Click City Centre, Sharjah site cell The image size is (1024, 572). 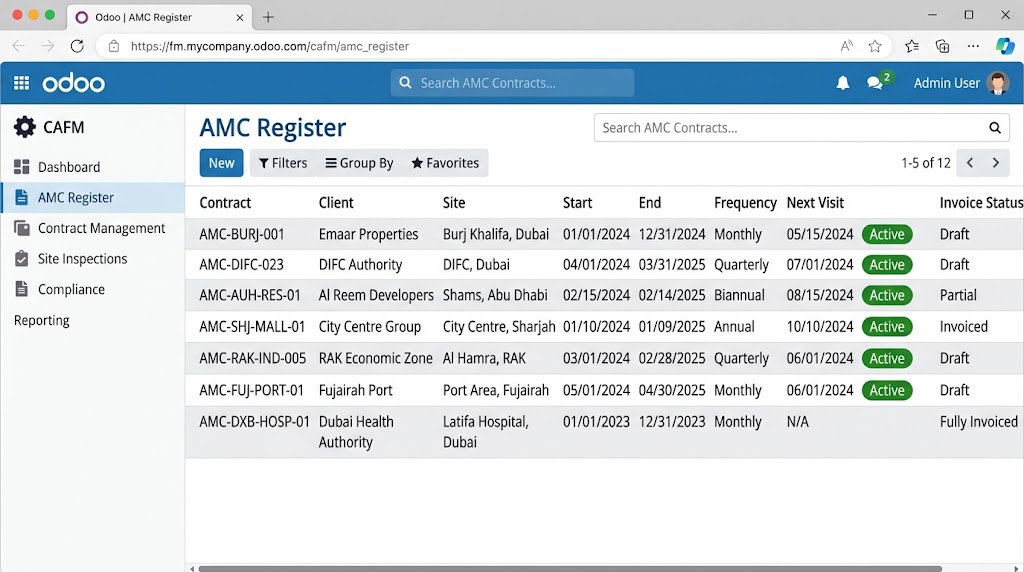499,326
